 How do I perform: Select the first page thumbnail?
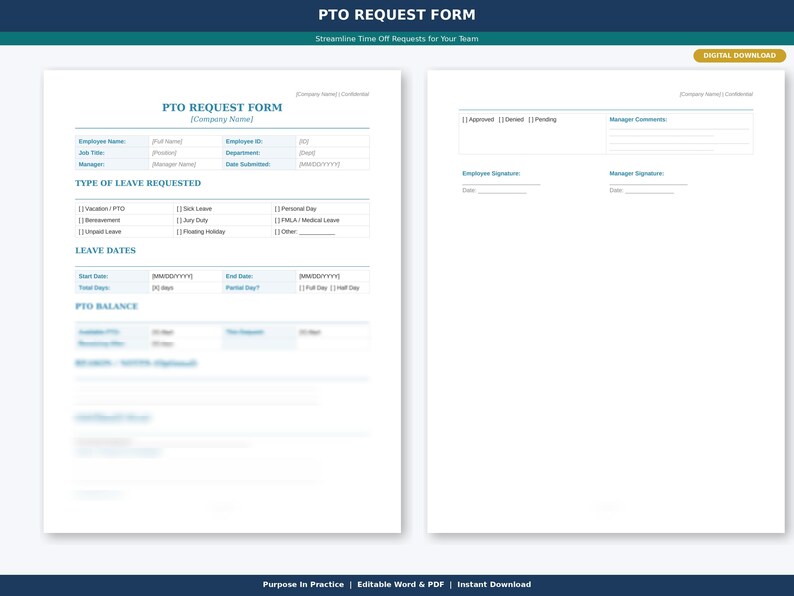222,301
